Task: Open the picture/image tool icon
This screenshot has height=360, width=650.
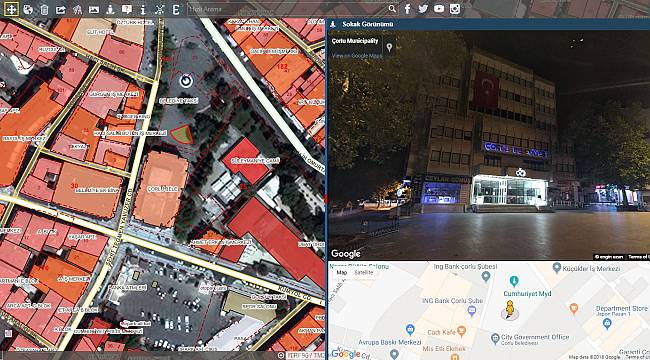Action: coord(94,9)
